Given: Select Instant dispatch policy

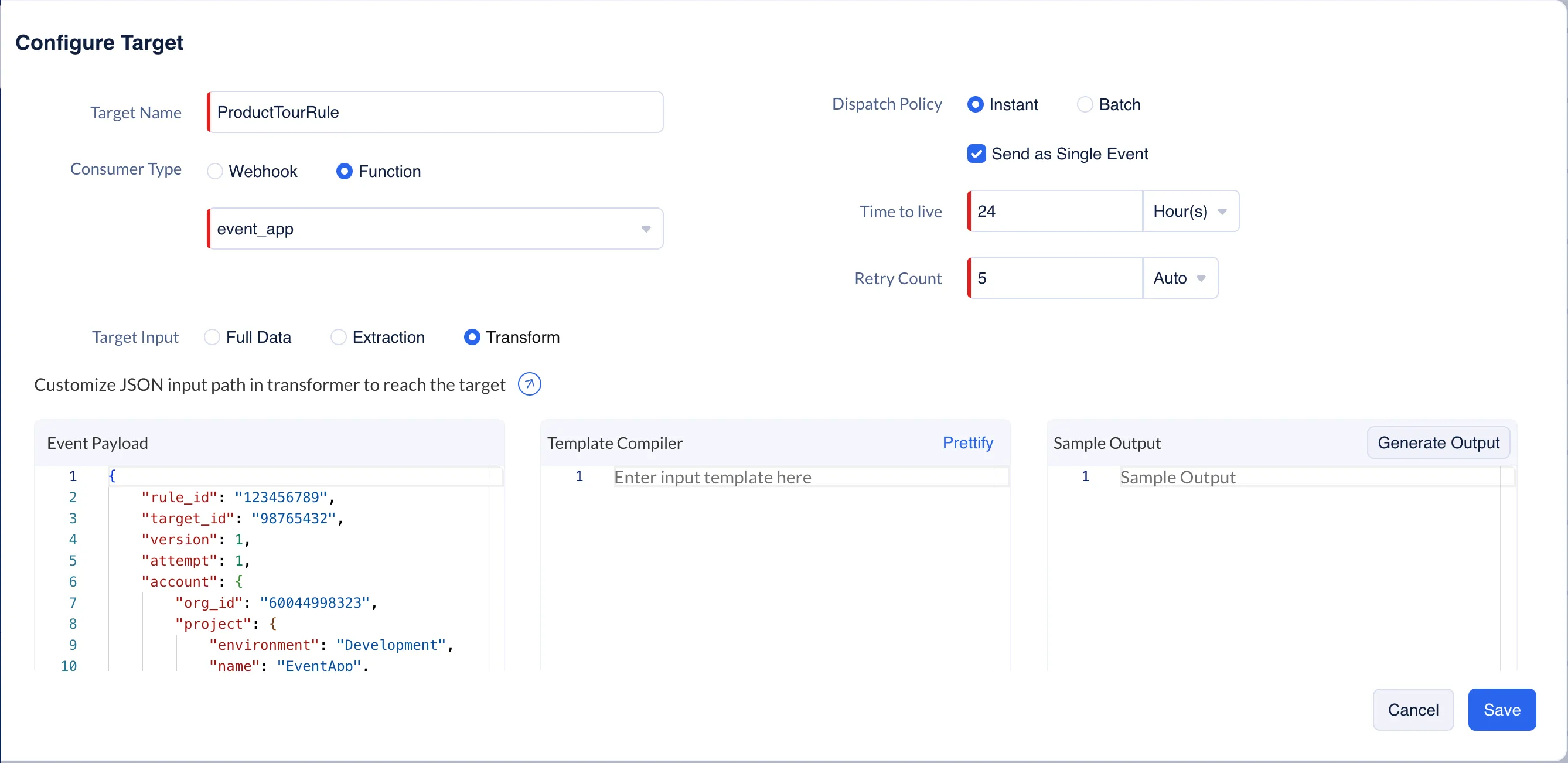Looking at the screenshot, I should pos(974,105).
